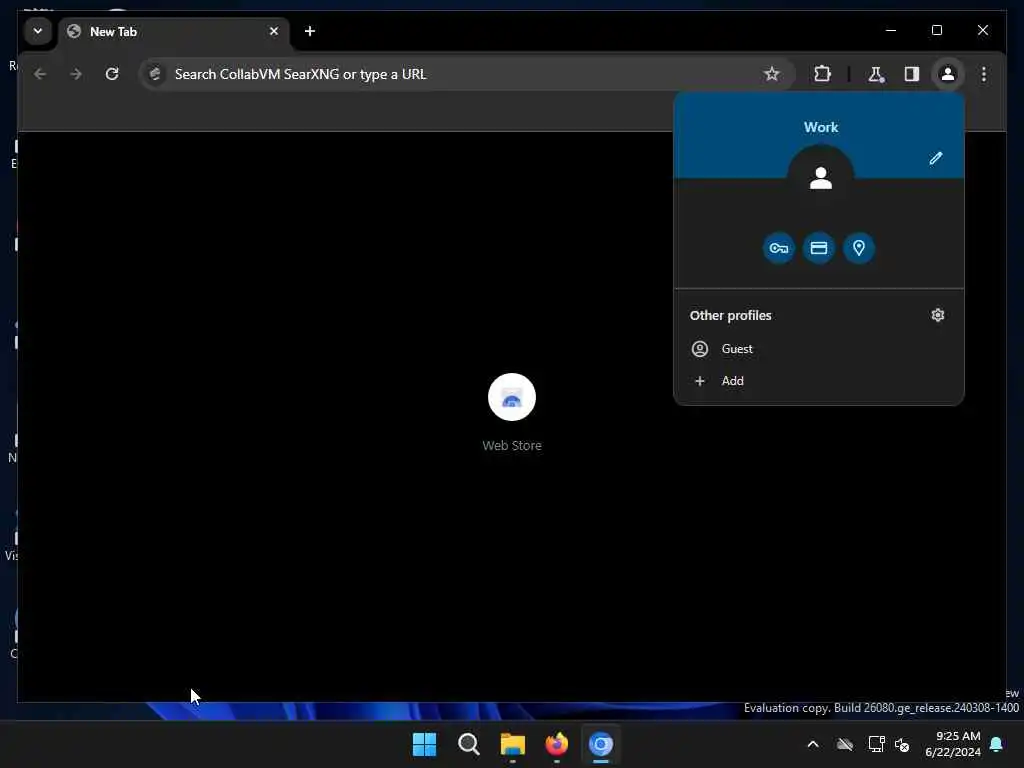Viewport: 1024px width, 768px height.
Task: Open the Guest profile
Action: click(x=819, y=349)
